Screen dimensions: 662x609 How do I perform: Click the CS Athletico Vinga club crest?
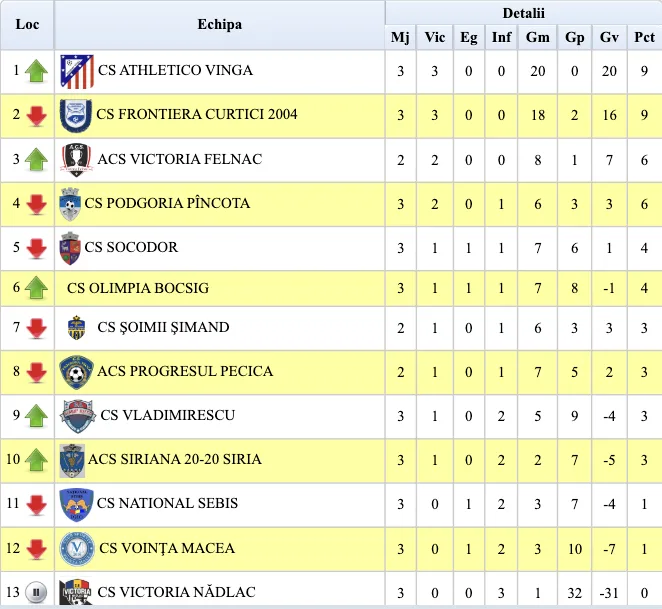click(x=76, y=71)
